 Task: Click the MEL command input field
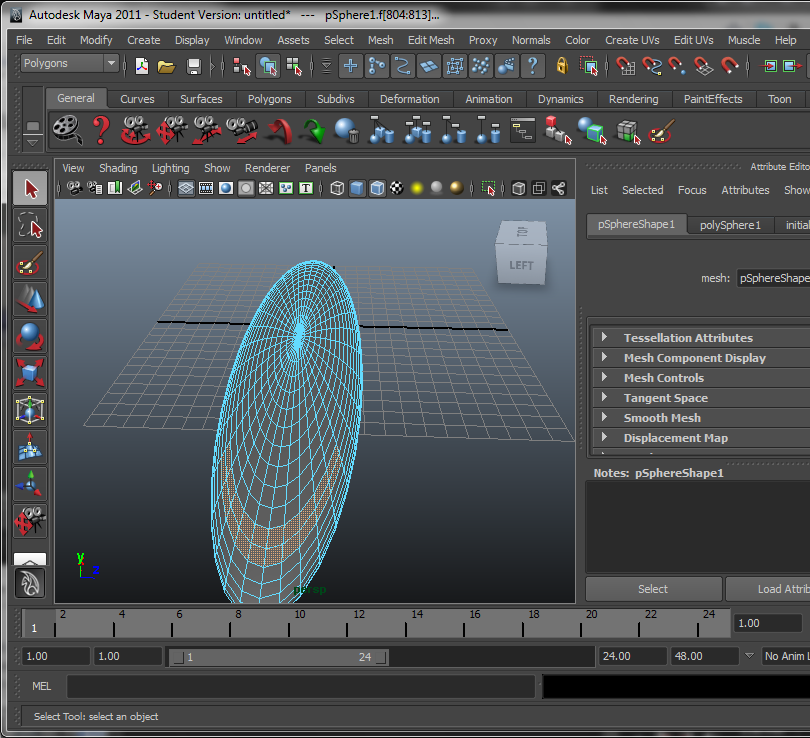(x=301, y=686)
